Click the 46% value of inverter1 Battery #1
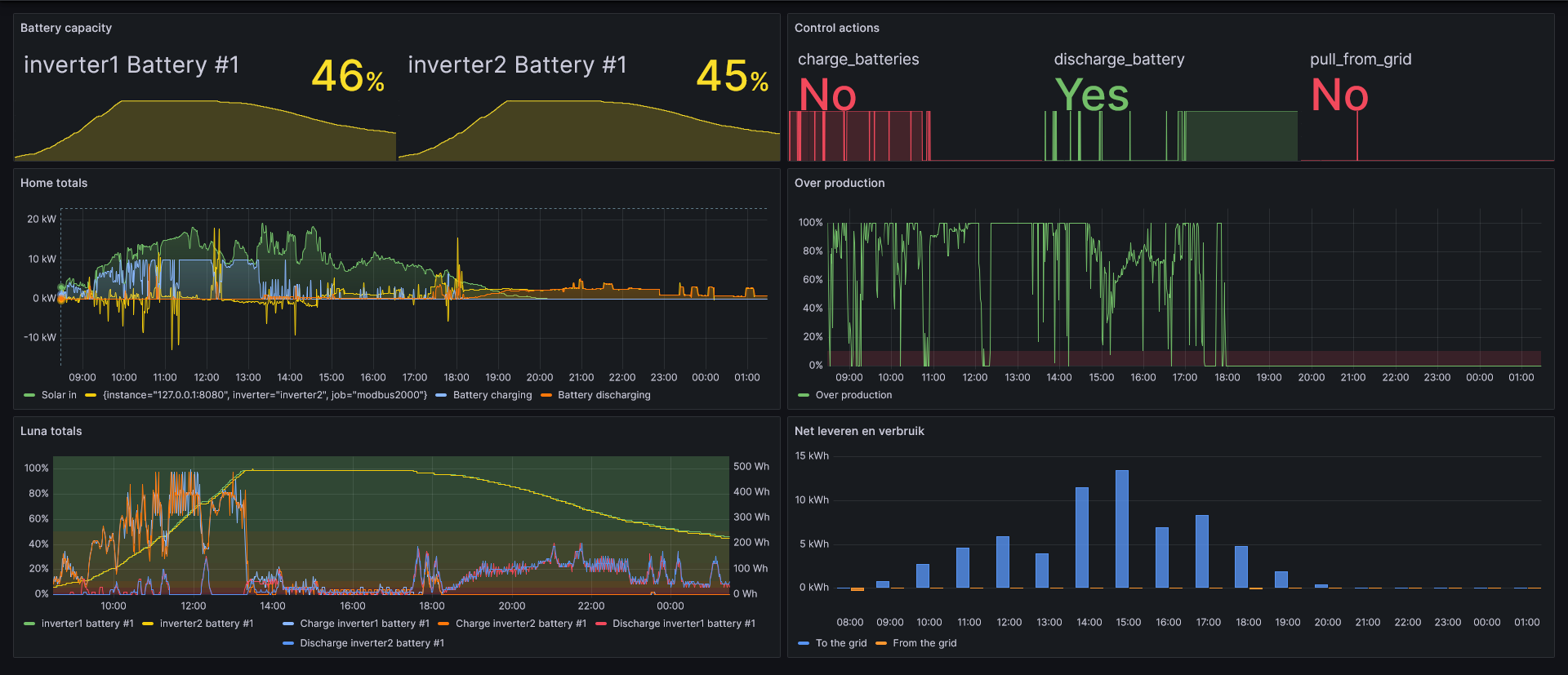 tap(348, 76)
